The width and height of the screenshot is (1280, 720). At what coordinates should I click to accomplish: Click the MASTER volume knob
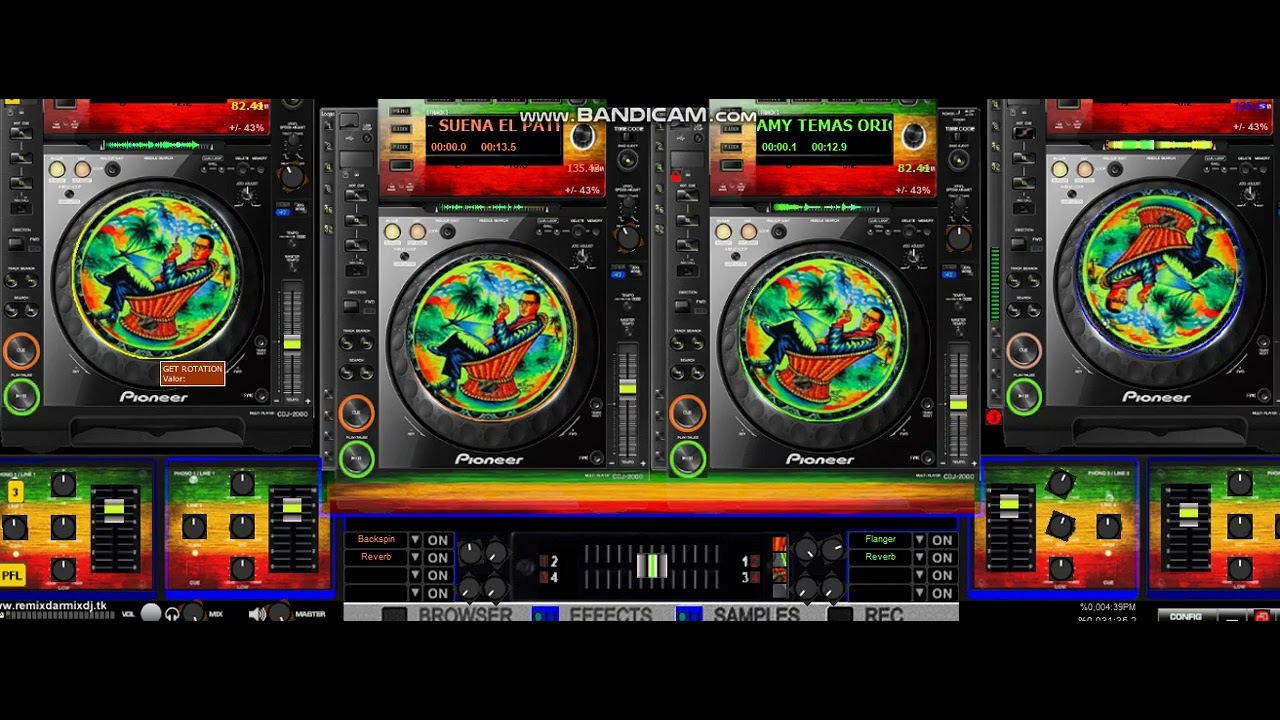coord(280,612)
